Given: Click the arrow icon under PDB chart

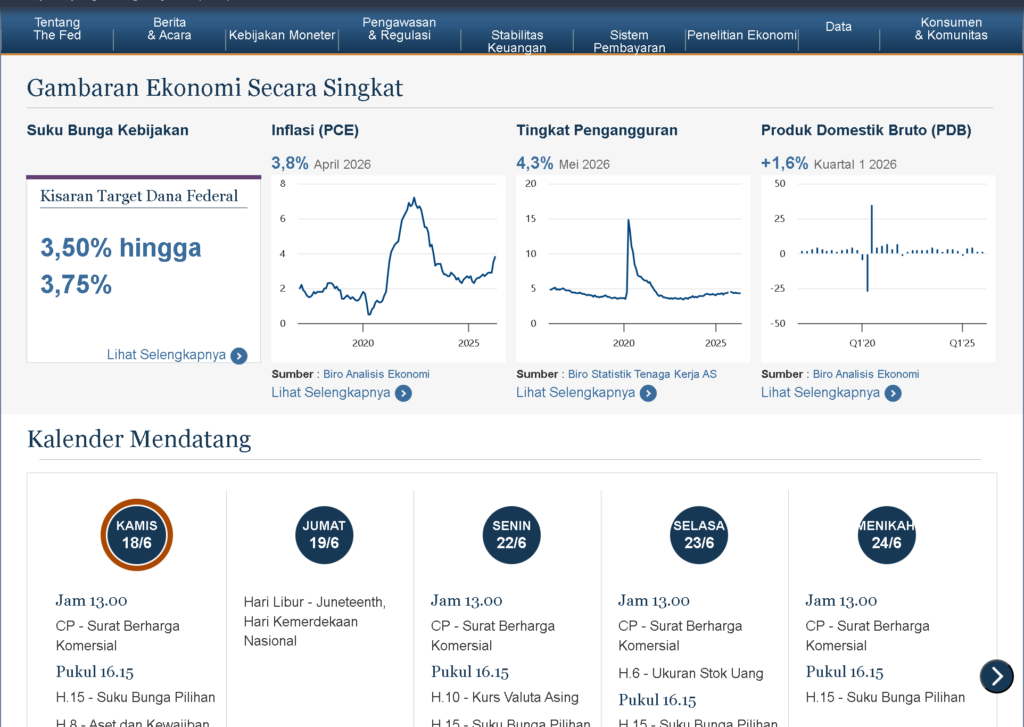Looking at the screenshot, I should [893, 393].
